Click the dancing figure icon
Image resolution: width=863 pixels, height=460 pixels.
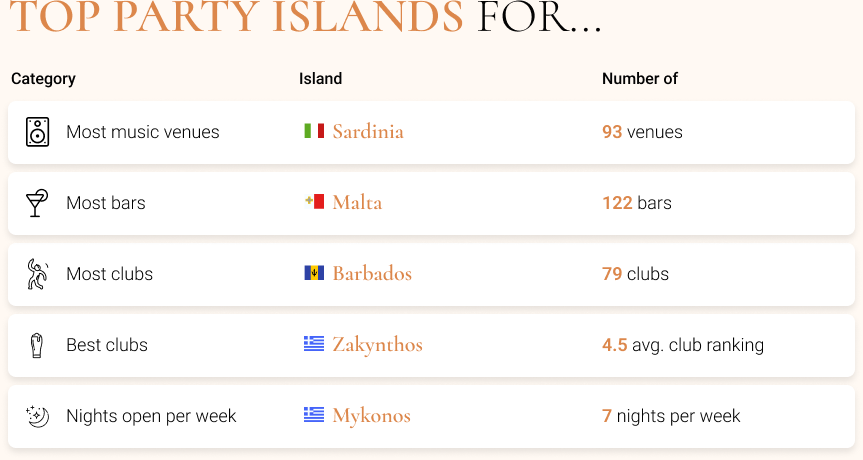click(x=37, y=274)
